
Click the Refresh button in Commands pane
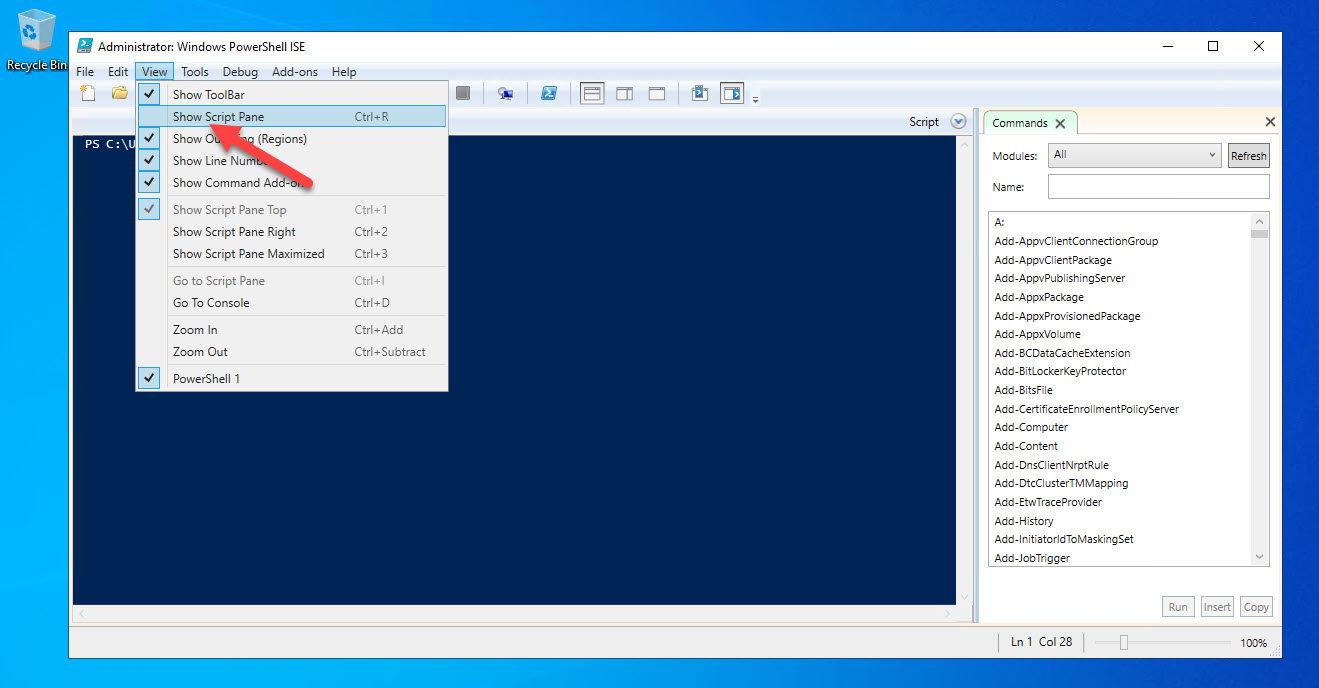pos(1248,156)
